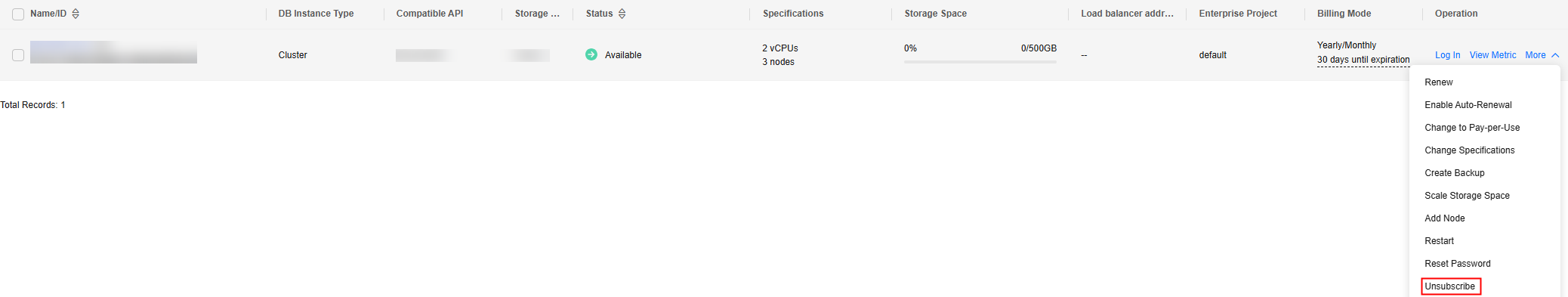The image size is (1568, 297).
Task: Click the highlighted Unsubscribe option
Action: [x=1450, y=286]
